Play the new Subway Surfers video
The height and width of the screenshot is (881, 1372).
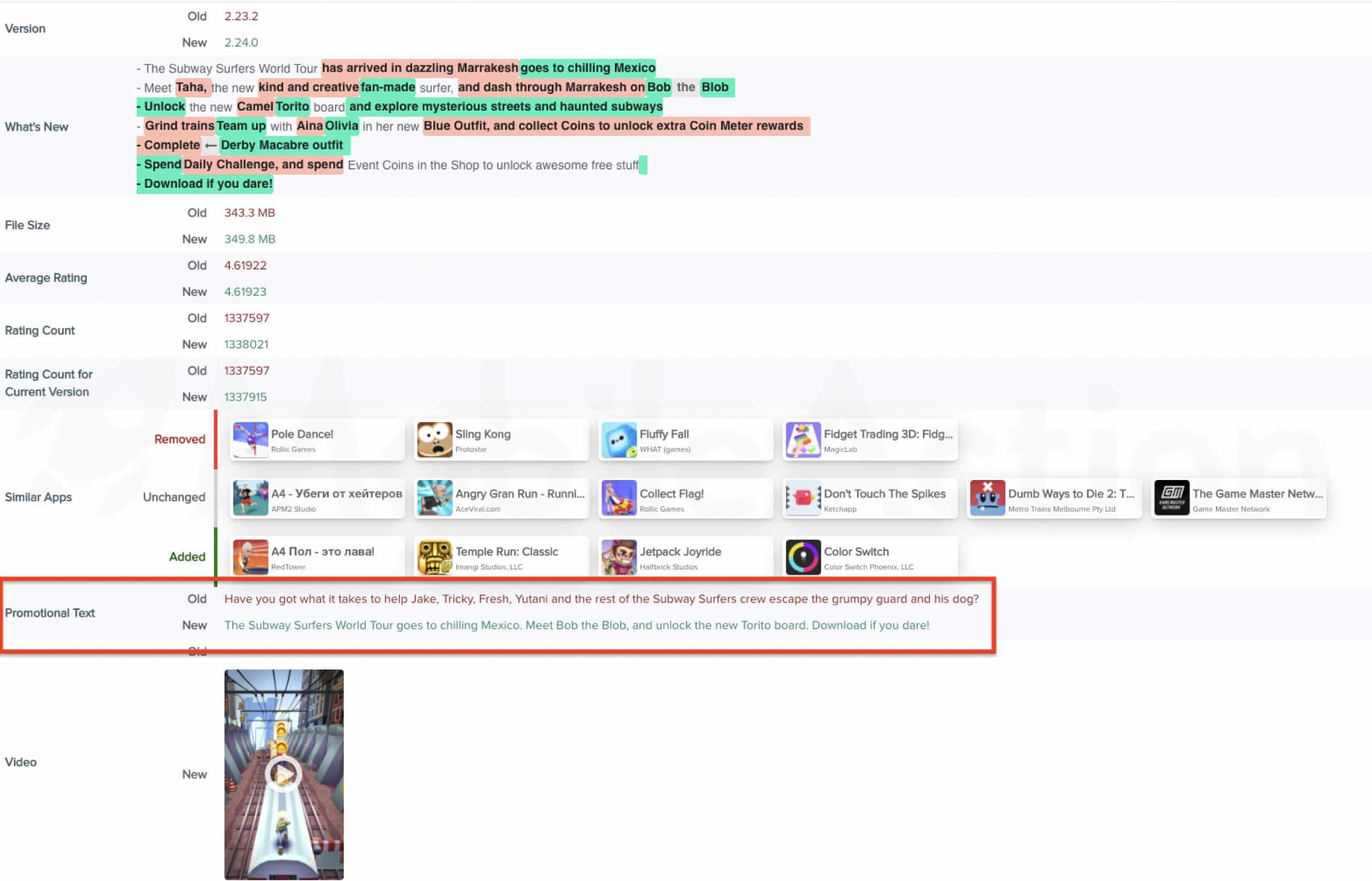click(x=284, y=774)
